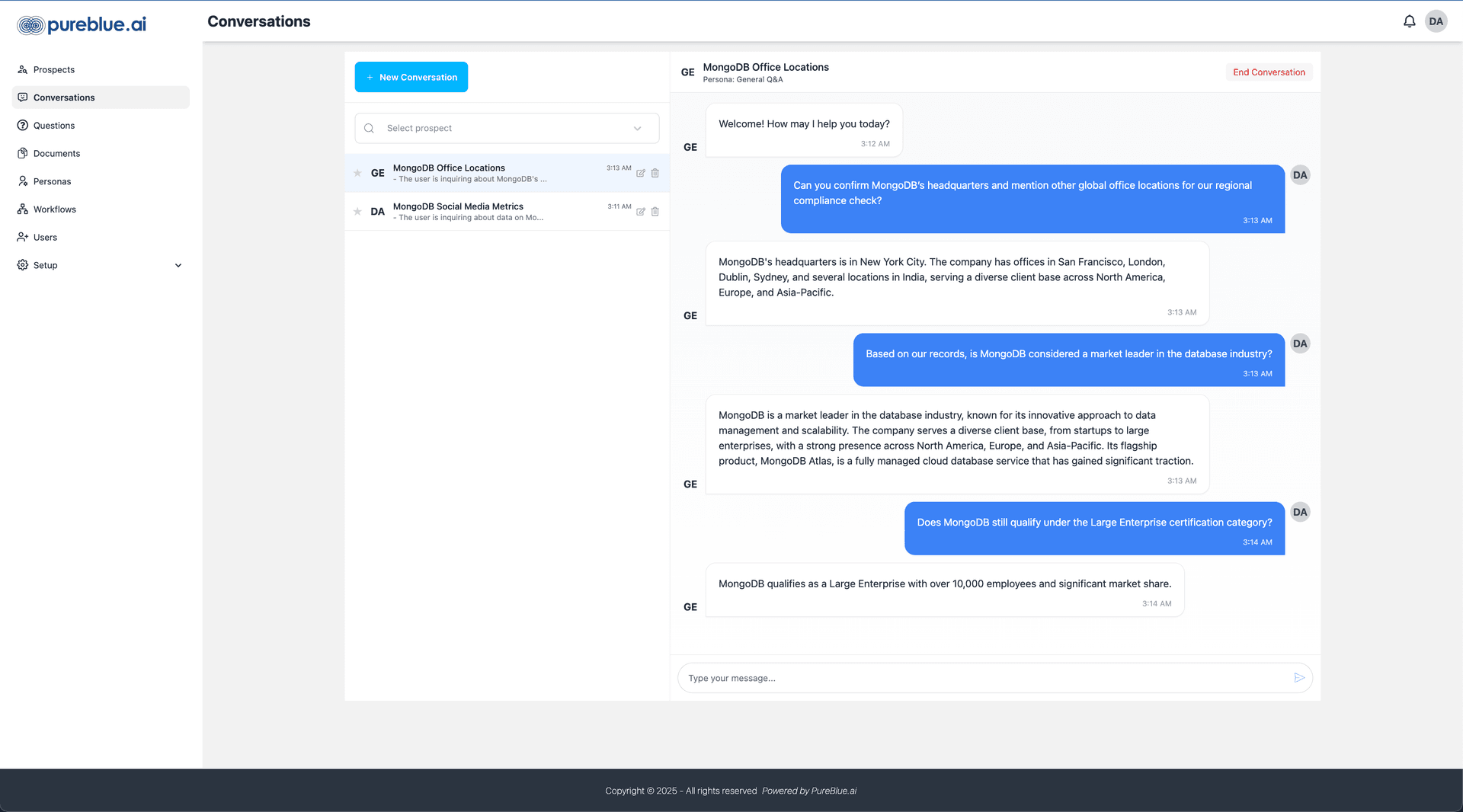The width and height of the screenshot is (1463, 812).
Task: Start a New Conversation
Action: (x=411, y=77)
